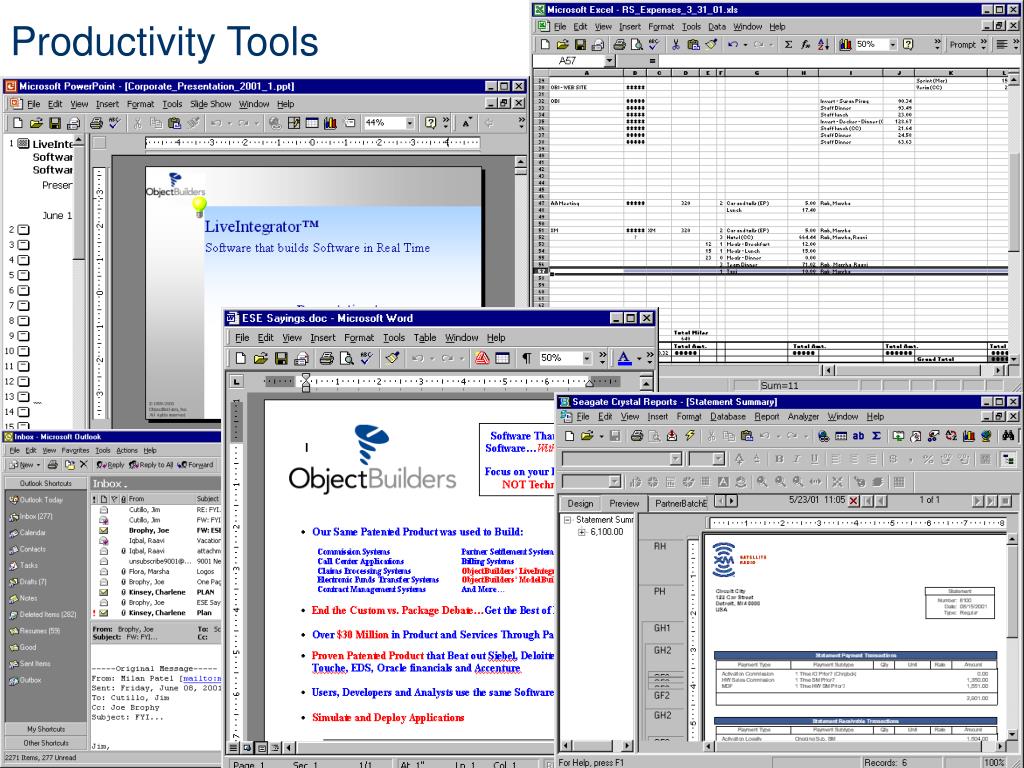Click PowerPoint slide vertical scrollbar up arrow

(x=520, y=161)
